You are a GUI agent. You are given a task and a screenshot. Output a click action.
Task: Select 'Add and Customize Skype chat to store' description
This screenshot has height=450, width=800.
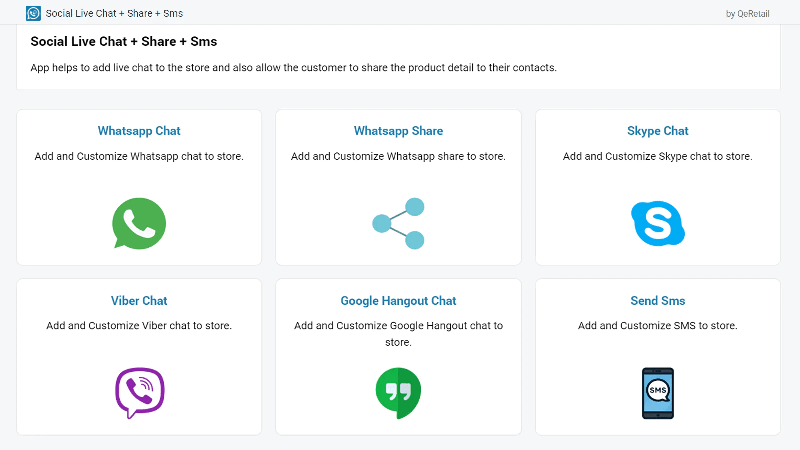pyautogui.click(x=658, y=156)
